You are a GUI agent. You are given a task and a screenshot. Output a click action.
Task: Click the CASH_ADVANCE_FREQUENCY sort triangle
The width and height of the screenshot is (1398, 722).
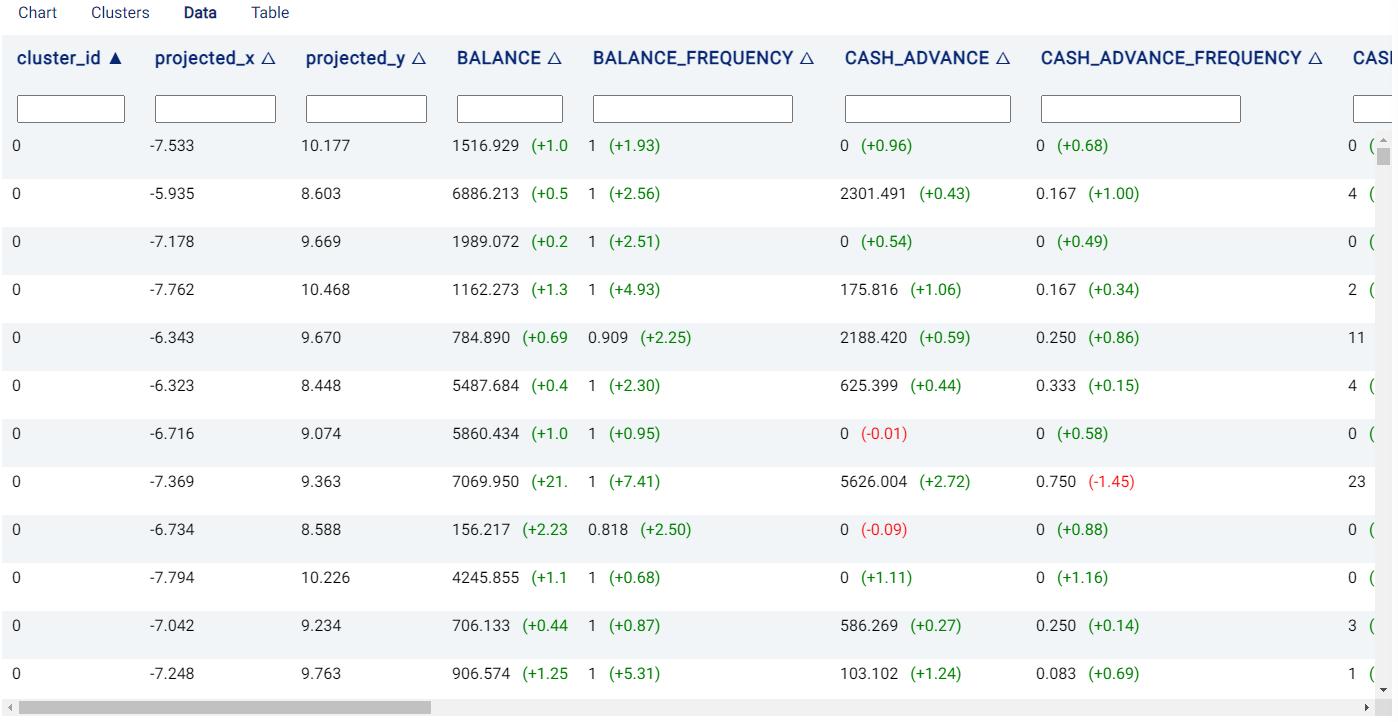1315,59
